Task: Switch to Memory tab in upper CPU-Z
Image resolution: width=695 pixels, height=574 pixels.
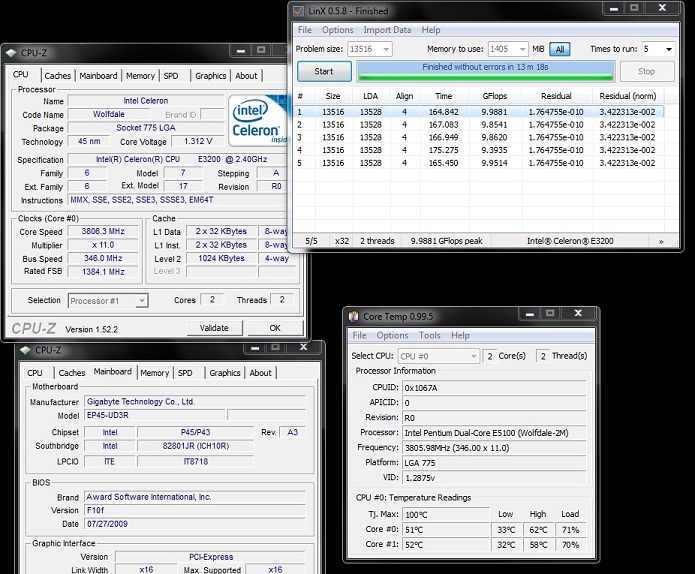Action: [x=141, y=76]
